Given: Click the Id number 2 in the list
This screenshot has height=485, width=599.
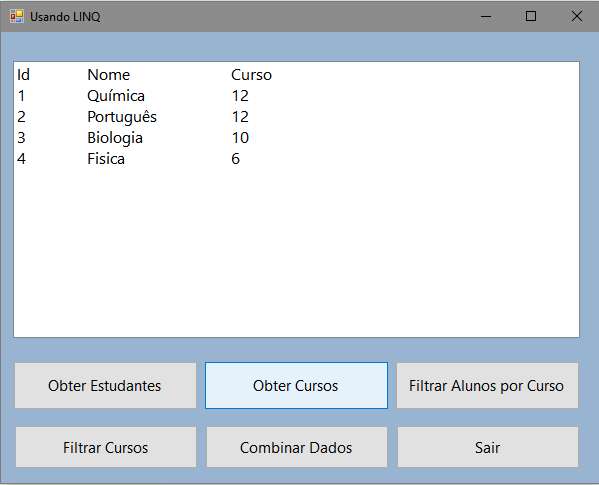Looking at the screenshot, I should click(21, 117).
